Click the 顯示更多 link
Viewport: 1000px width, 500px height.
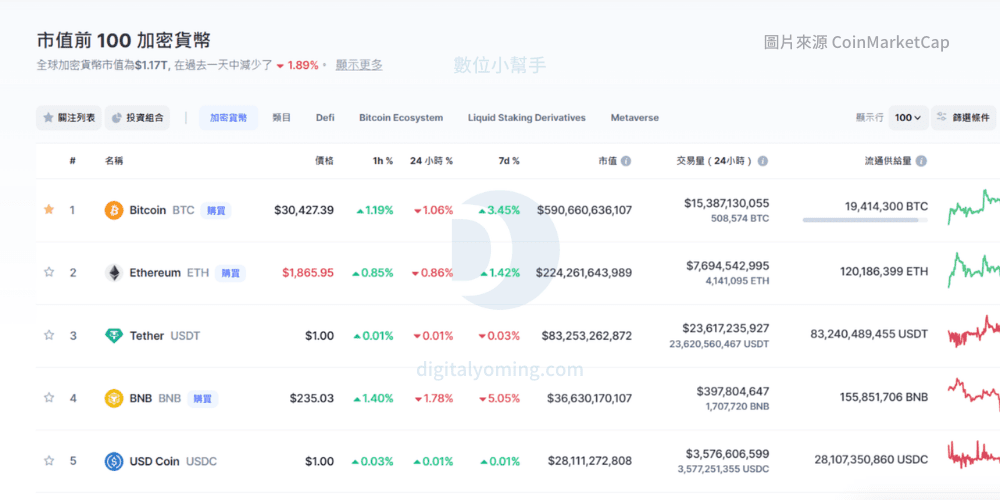click(x=359, y=65)
